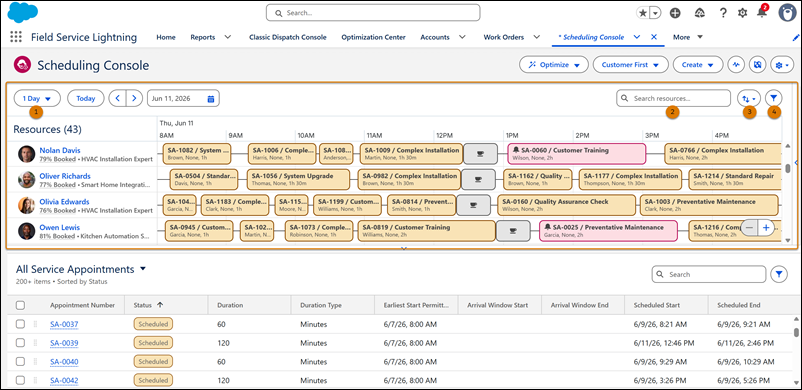The image size is (802, 390).
Task: Close the Scheduling Console tab
Action: tap(654, 37)
